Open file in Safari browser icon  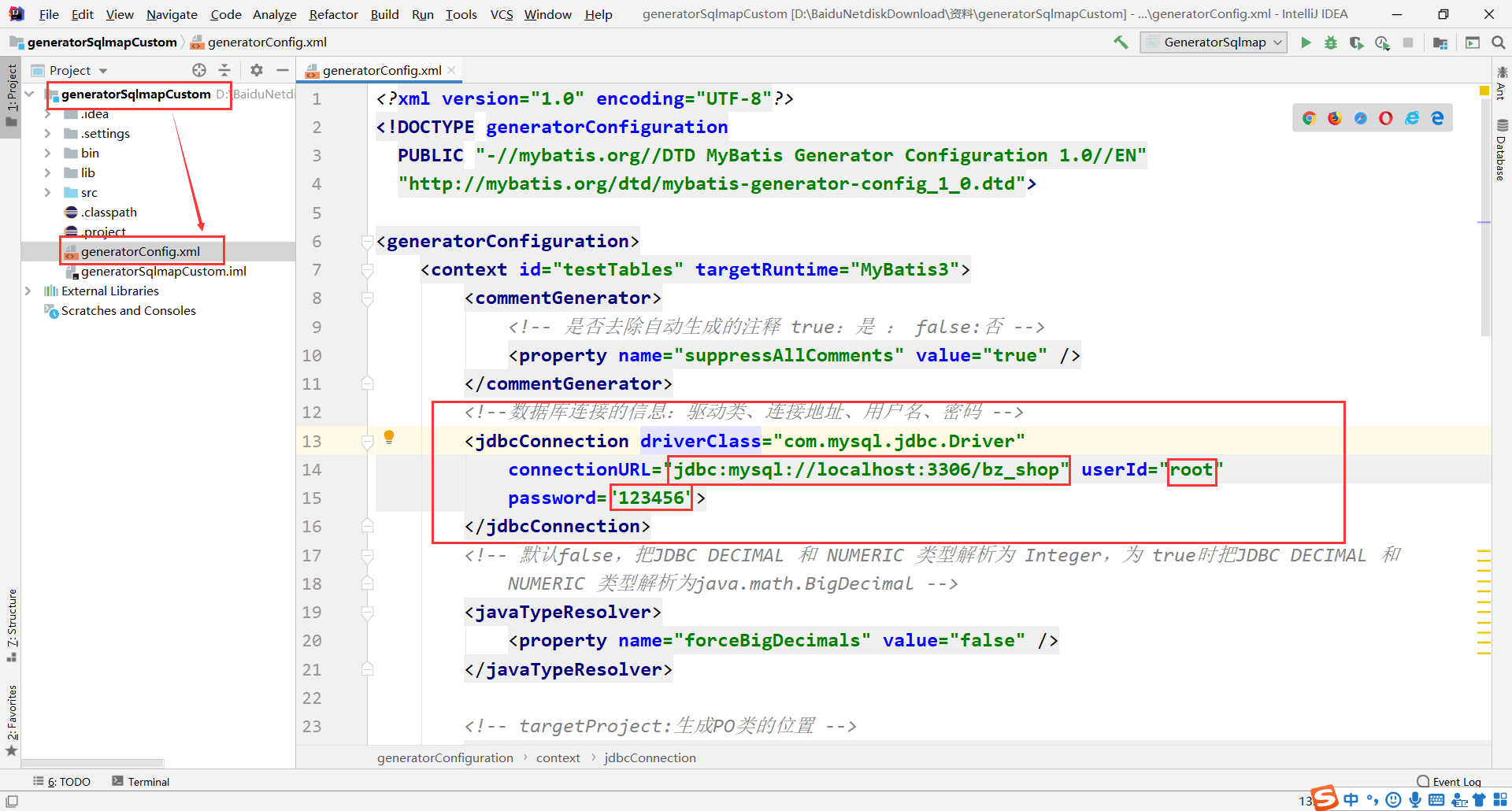pos(1361,118)
